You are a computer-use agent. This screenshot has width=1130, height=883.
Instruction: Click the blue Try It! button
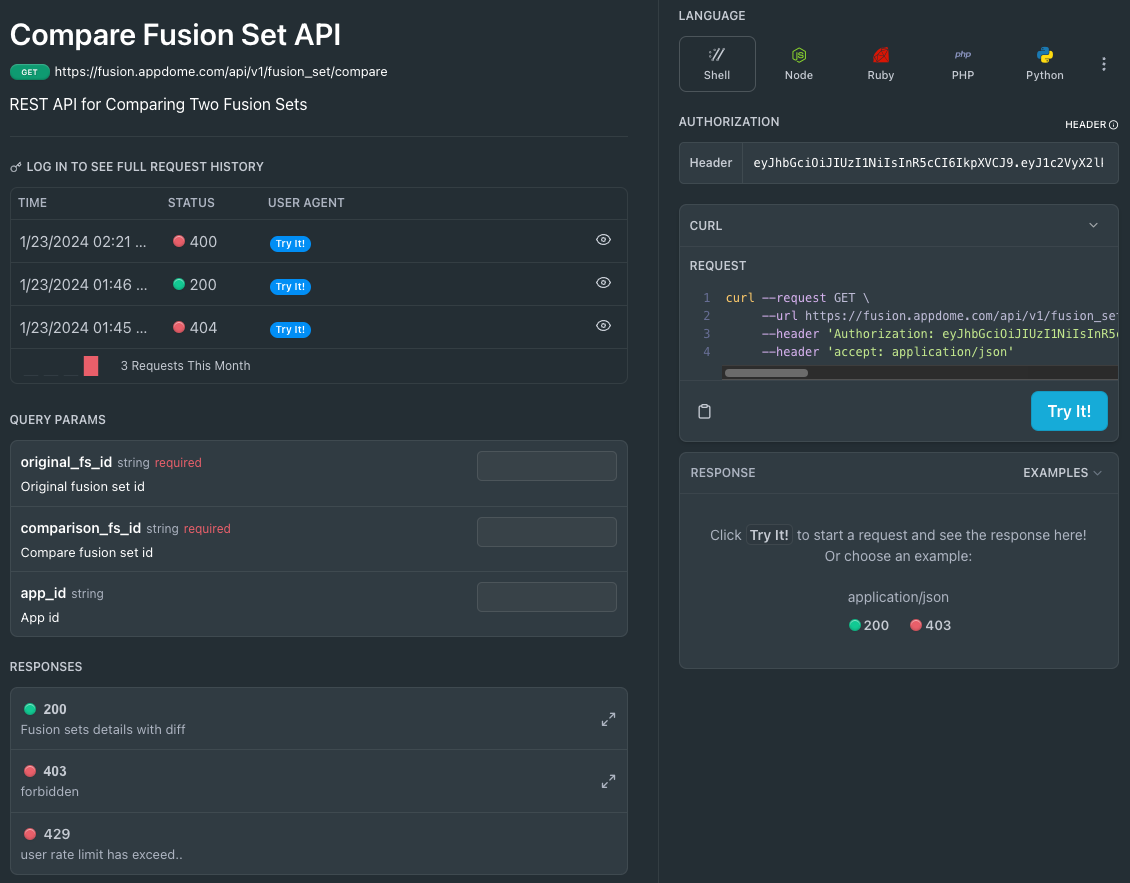(x=1068, y=411)
